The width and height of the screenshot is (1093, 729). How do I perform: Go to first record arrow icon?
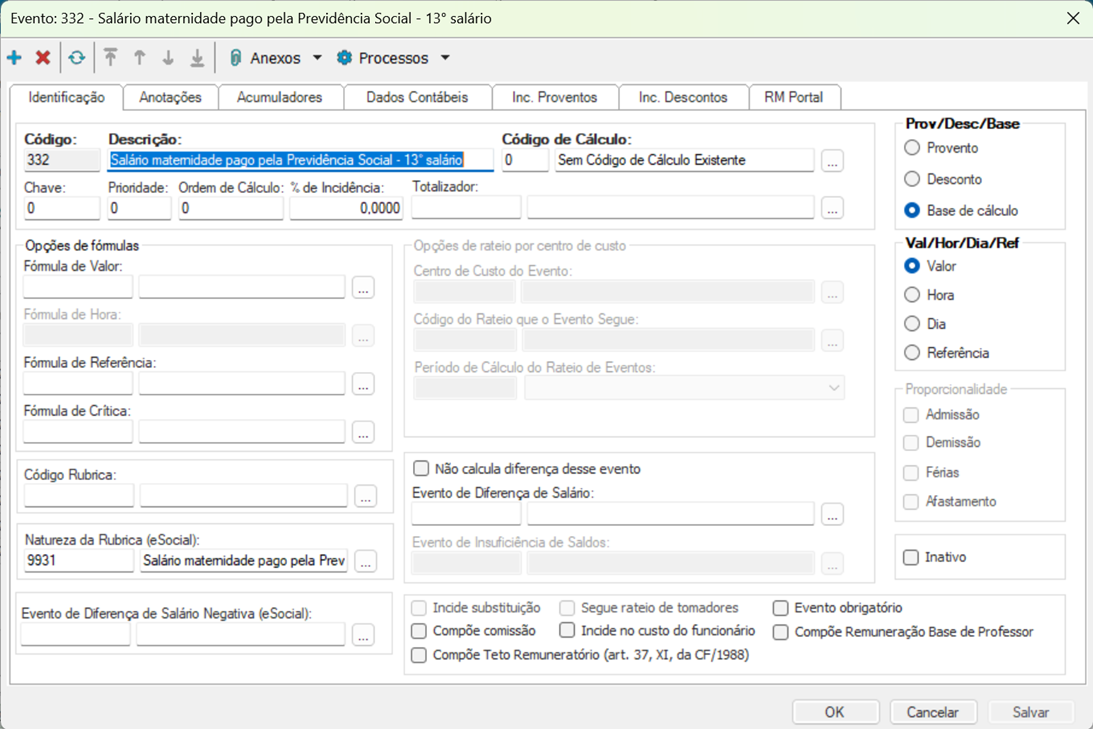(110, 58)
